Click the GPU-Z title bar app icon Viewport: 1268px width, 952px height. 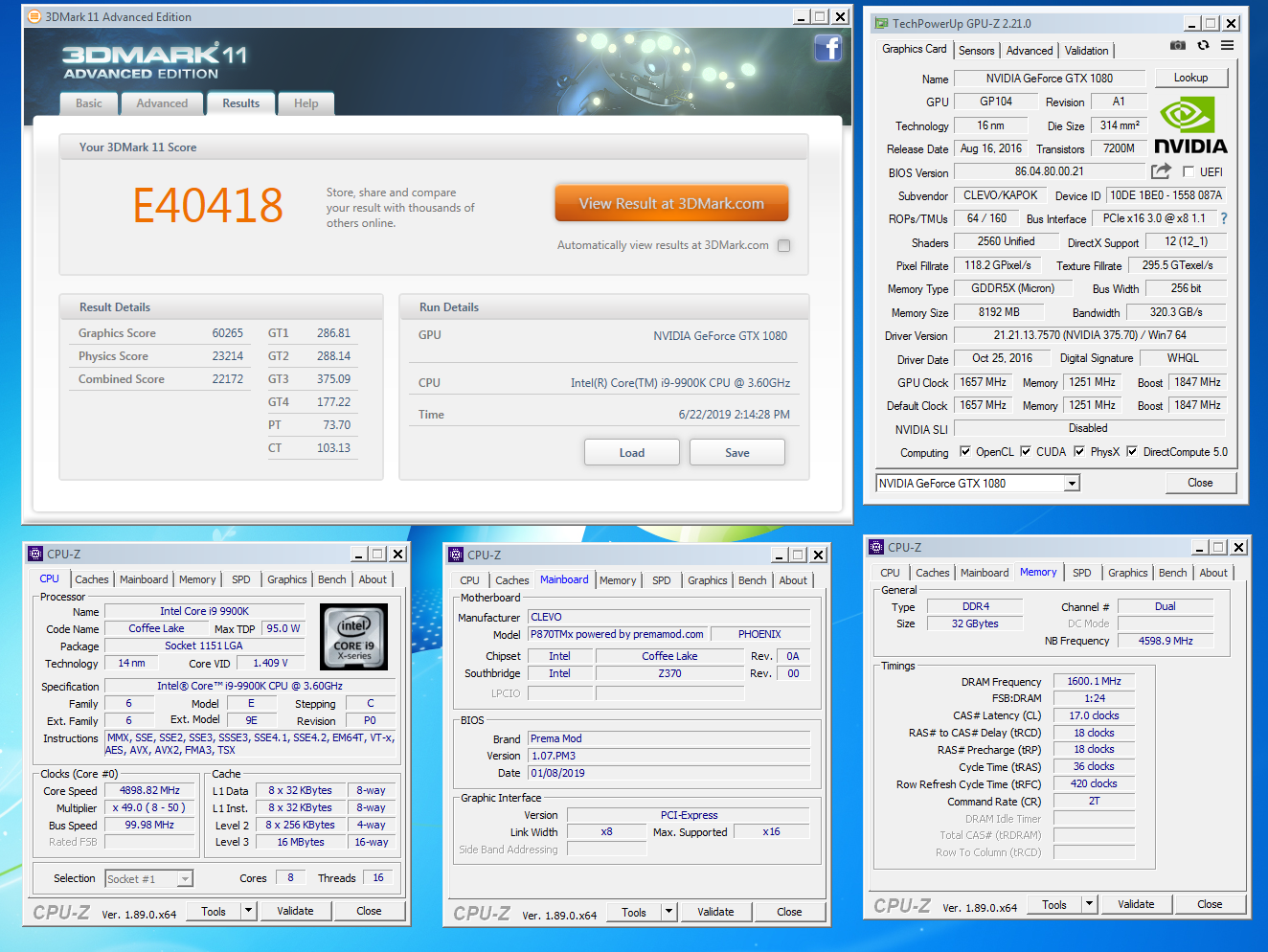(x=881, y=23)
